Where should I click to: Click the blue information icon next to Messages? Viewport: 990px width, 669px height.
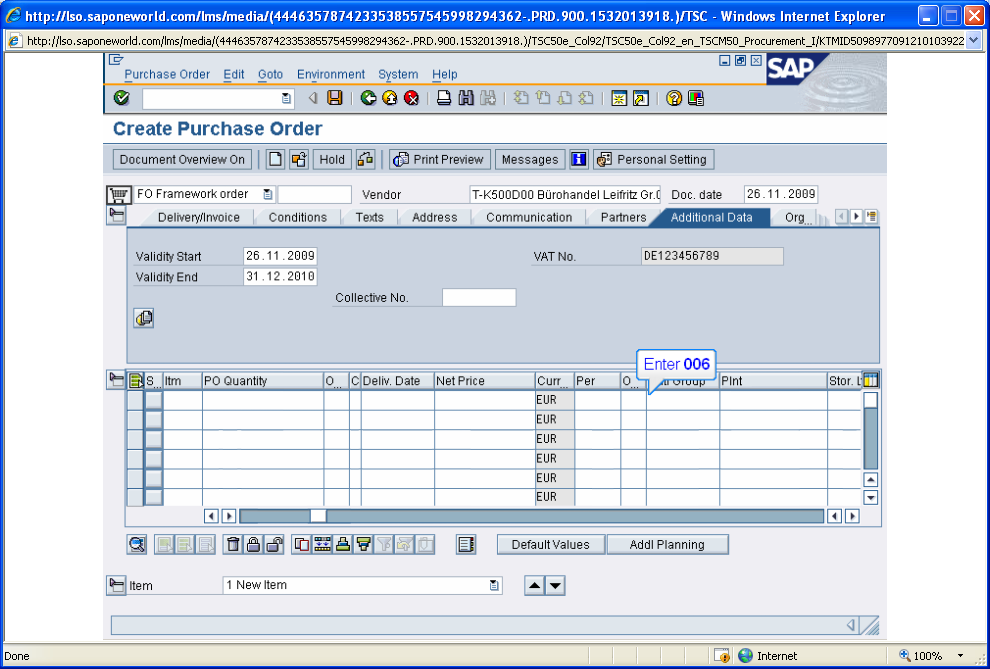(579, 160)
